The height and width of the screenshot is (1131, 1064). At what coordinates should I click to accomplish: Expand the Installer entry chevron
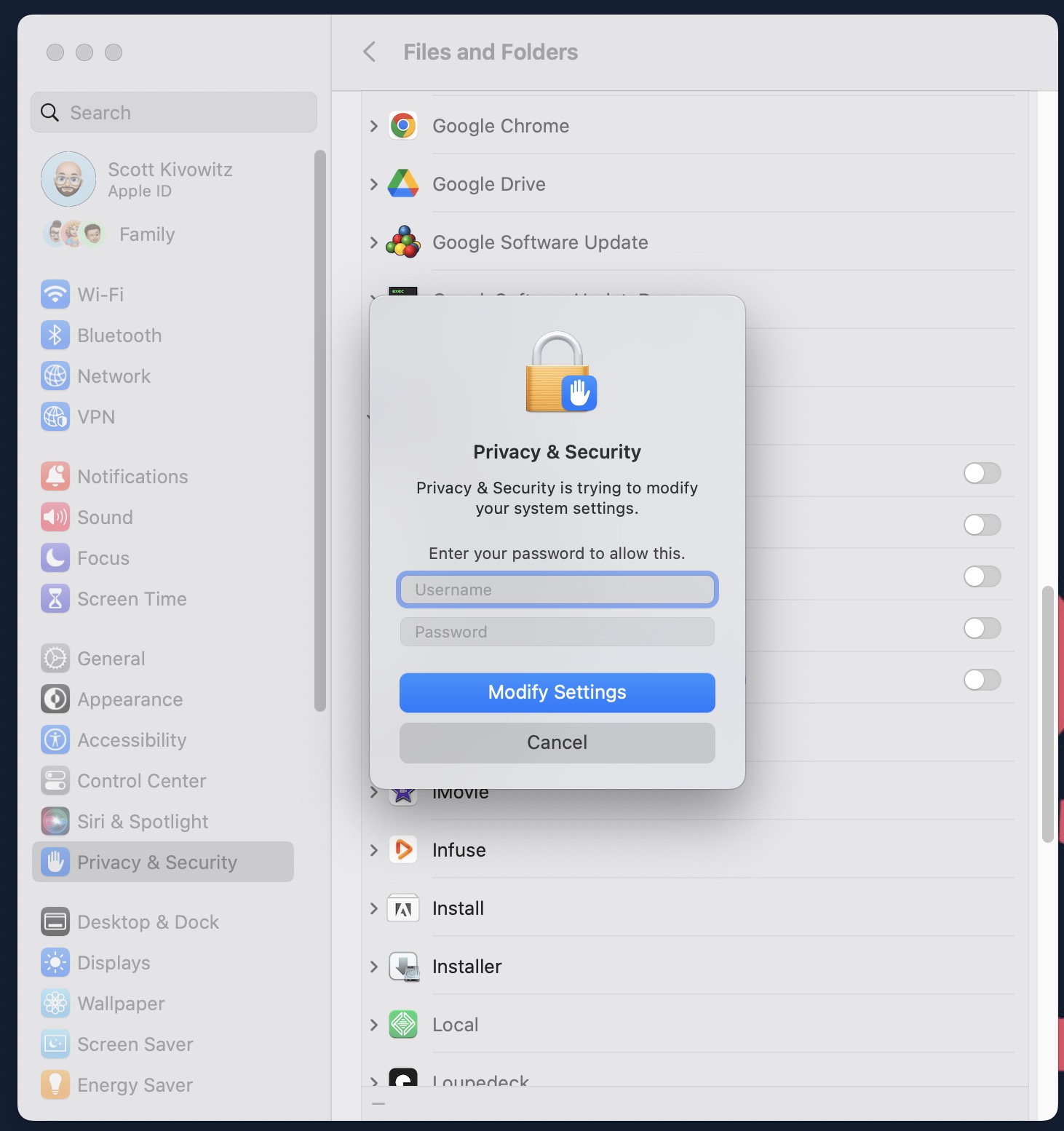pyautogui.click(x=374, y=967)
